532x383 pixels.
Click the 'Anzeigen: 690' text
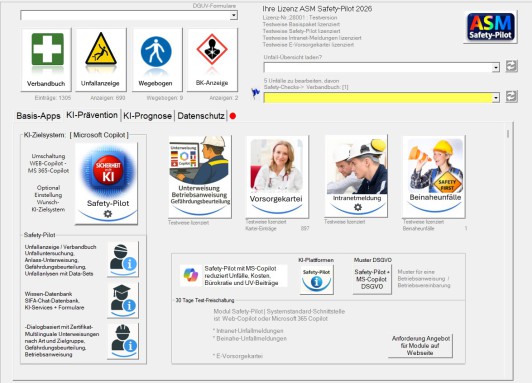click(x=108, y=98)
